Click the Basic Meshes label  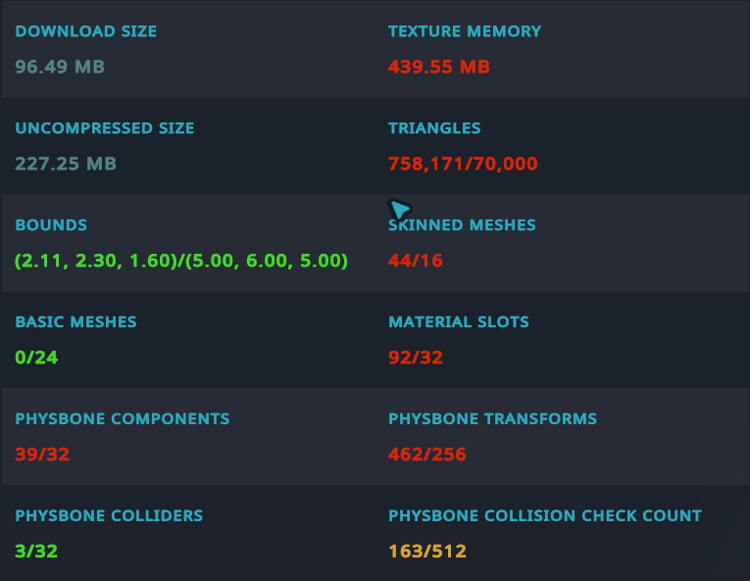click(76, 322)
